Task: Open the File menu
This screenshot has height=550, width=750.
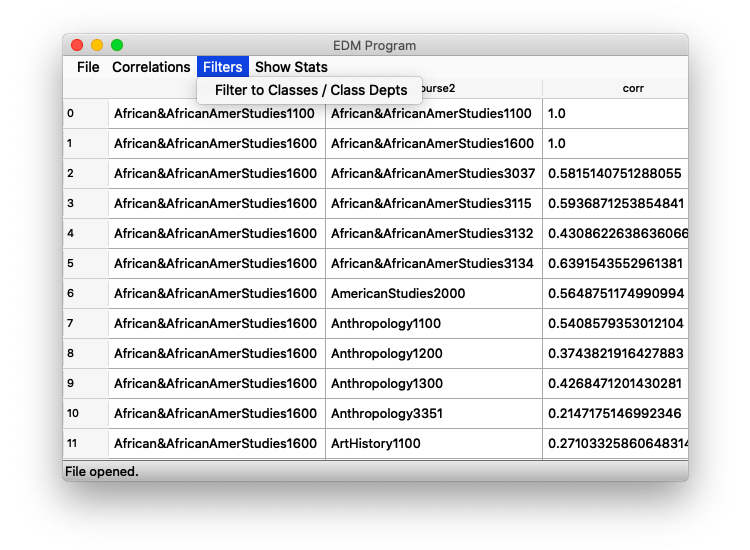Action: (x=88, y=67)
